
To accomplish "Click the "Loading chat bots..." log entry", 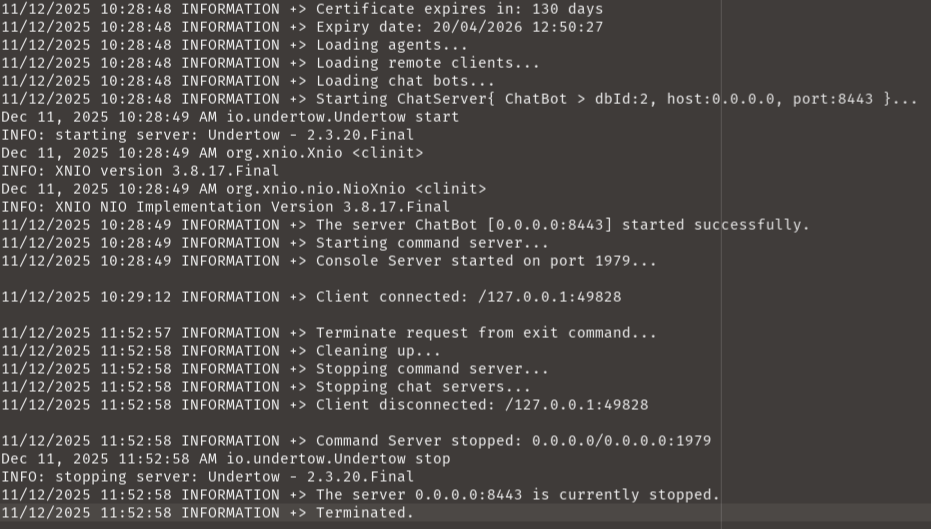I will click(x=405, y=81).
